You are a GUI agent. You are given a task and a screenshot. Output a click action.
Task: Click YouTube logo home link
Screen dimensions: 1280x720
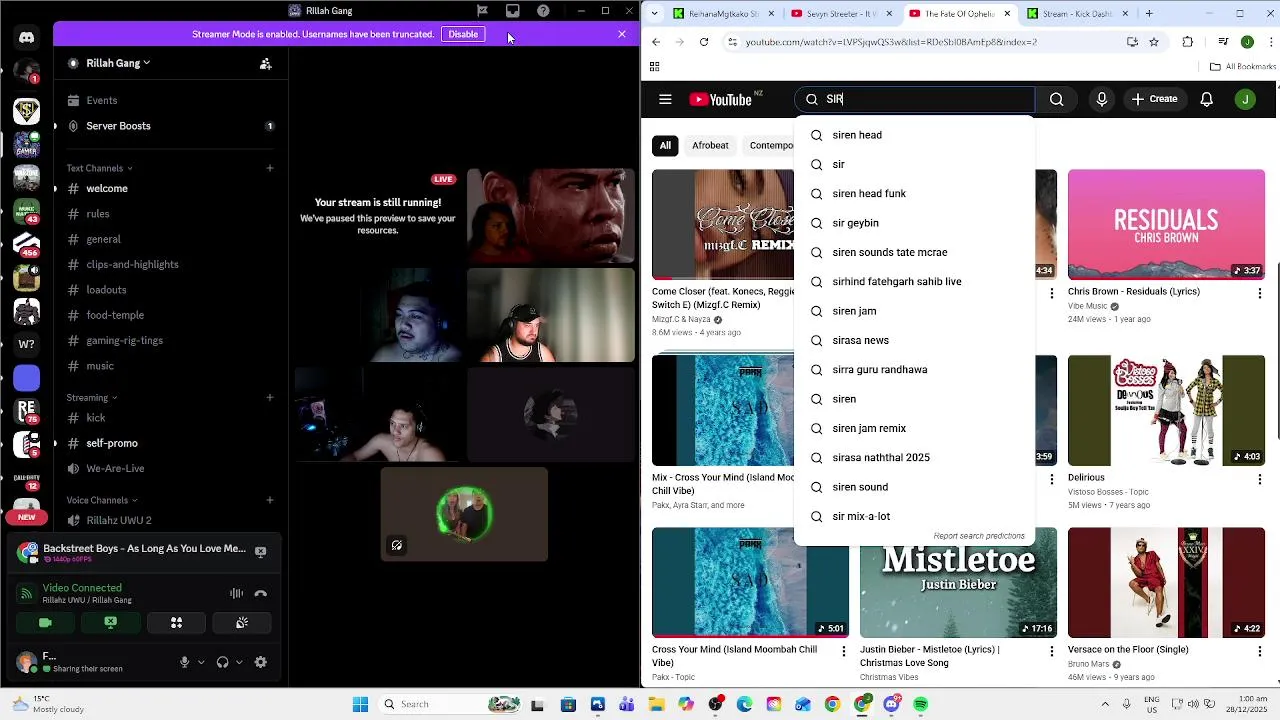tap(720, 99)
